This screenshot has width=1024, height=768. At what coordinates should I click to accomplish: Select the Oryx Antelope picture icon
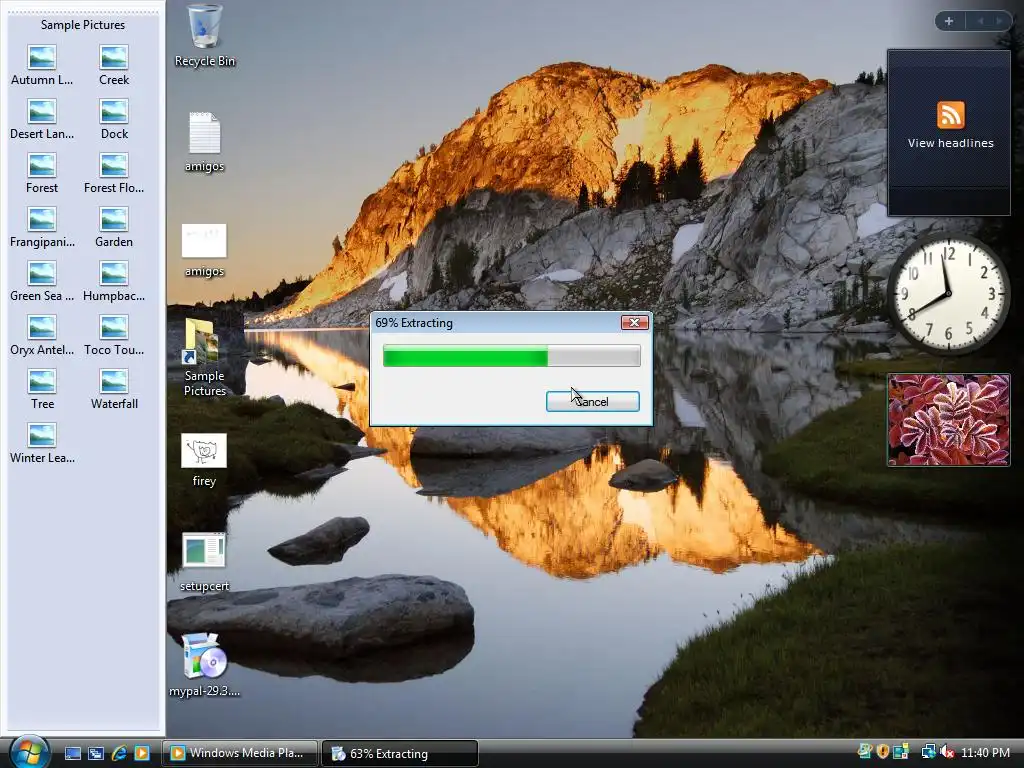coord(42,336)
